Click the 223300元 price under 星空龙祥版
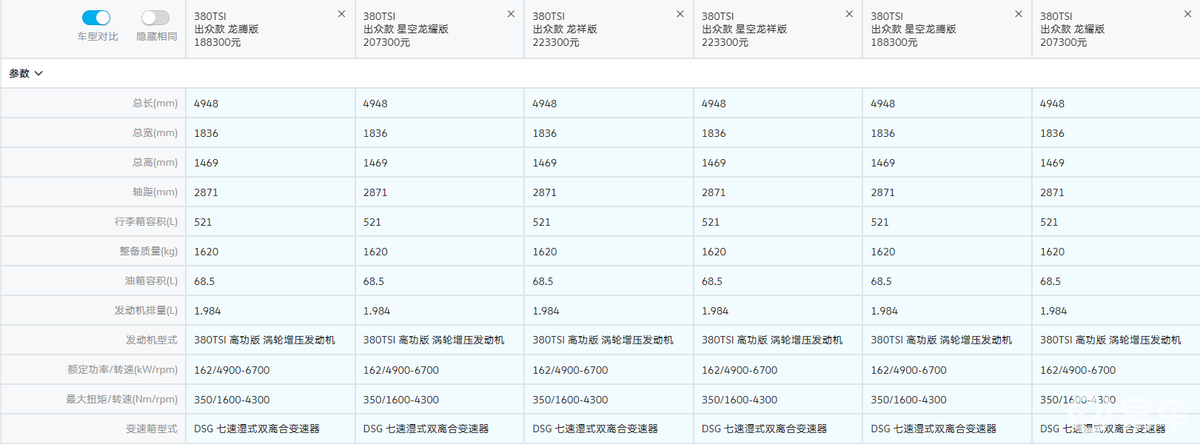This screenshot has width=1200, height=444. tap(725, 43)
